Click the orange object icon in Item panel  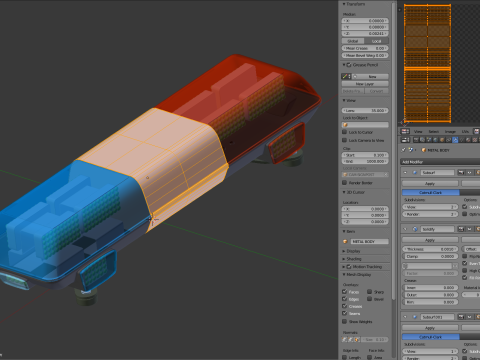(x=345, y=241)
